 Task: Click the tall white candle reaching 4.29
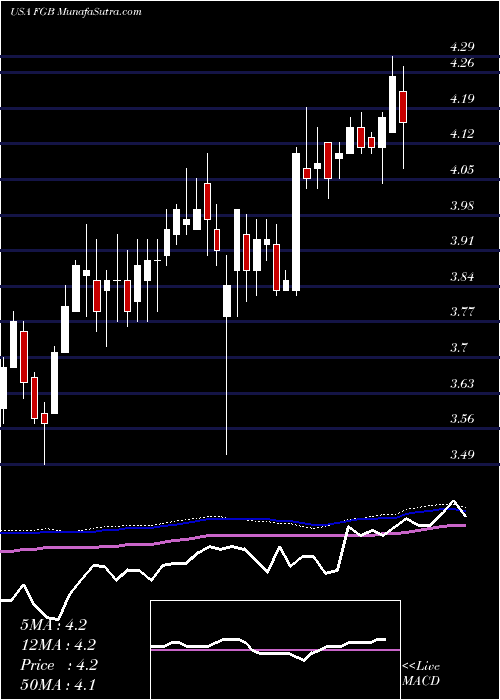[x=392, y=104]
